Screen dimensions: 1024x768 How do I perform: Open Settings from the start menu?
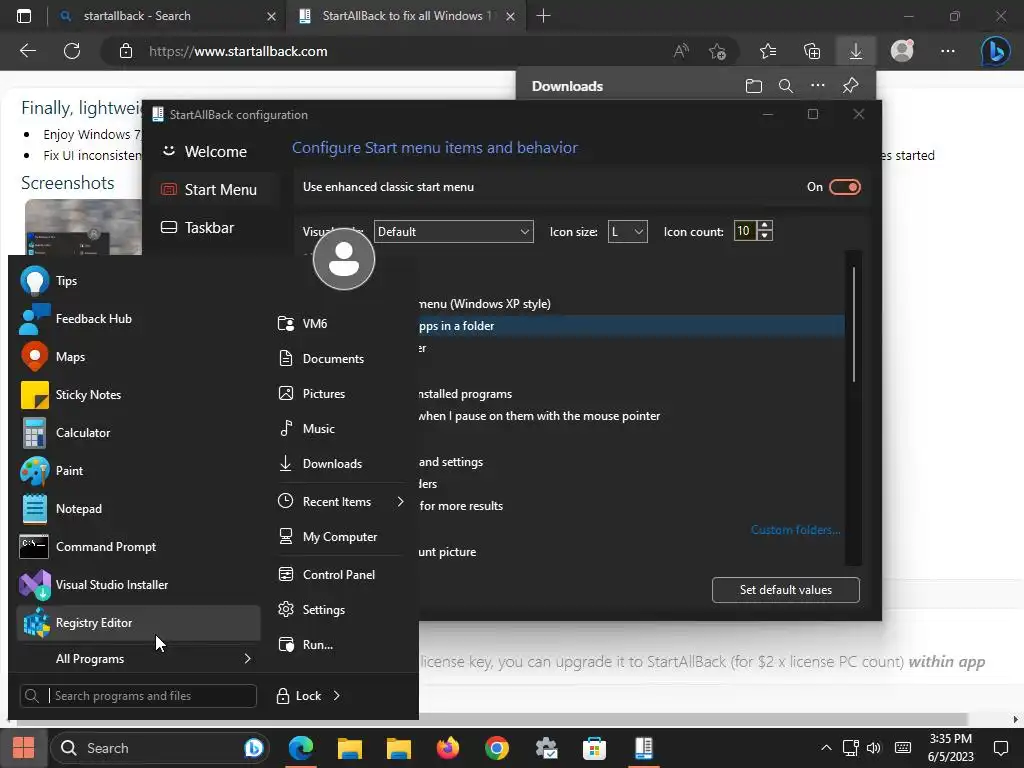click(x=340, y=609)
